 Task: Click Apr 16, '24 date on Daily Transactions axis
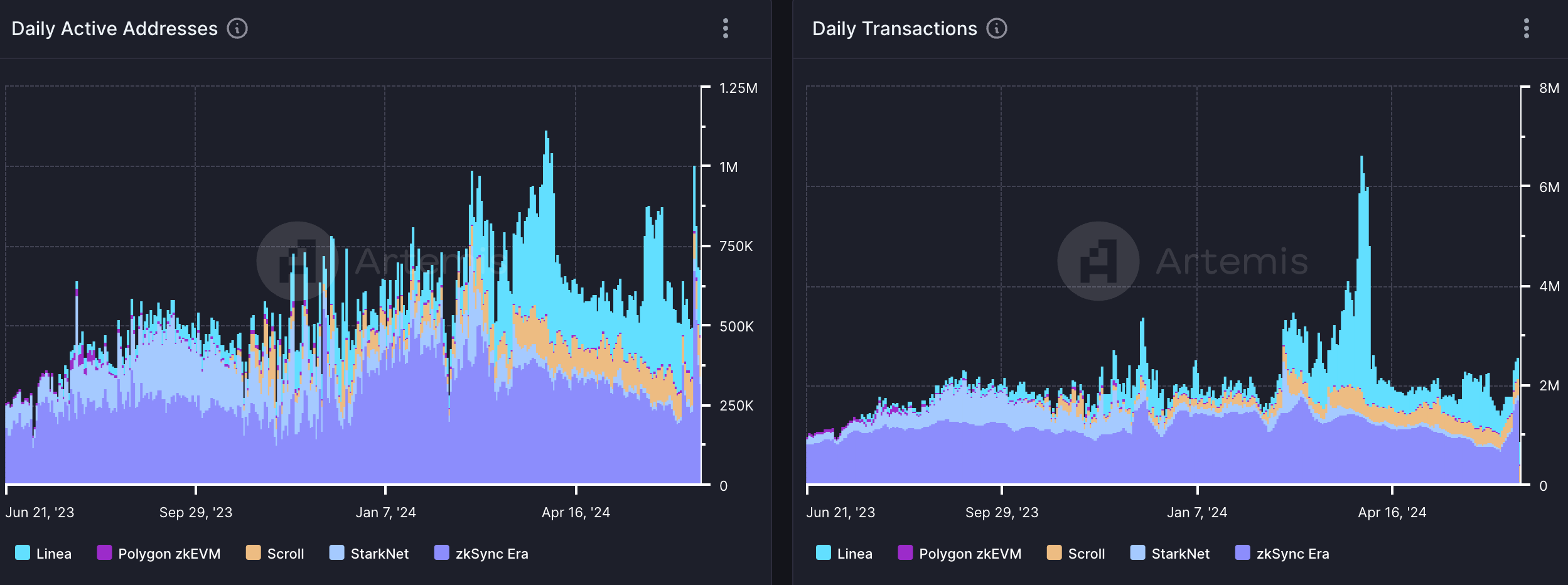click(1392, 512)
